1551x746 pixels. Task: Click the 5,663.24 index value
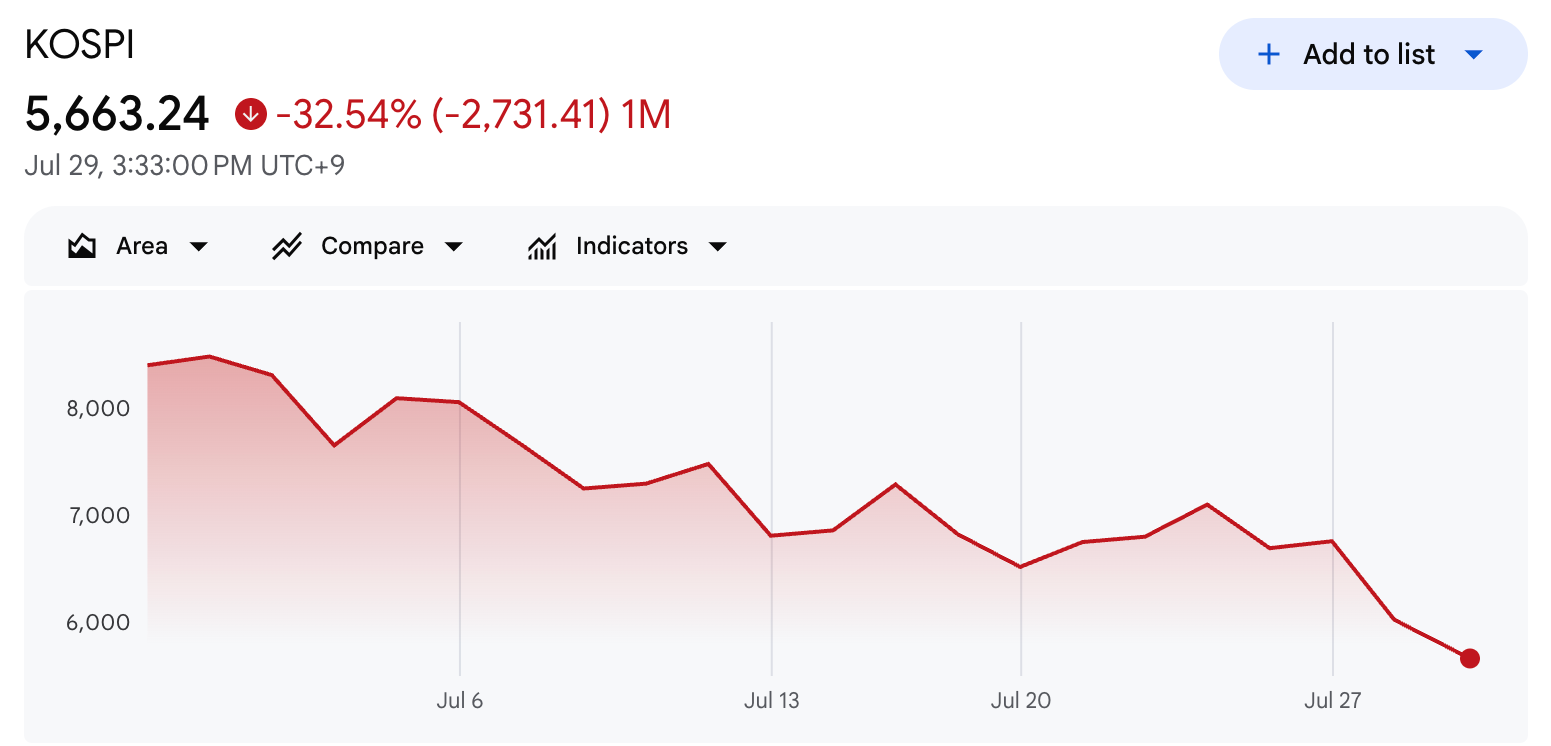117,114
